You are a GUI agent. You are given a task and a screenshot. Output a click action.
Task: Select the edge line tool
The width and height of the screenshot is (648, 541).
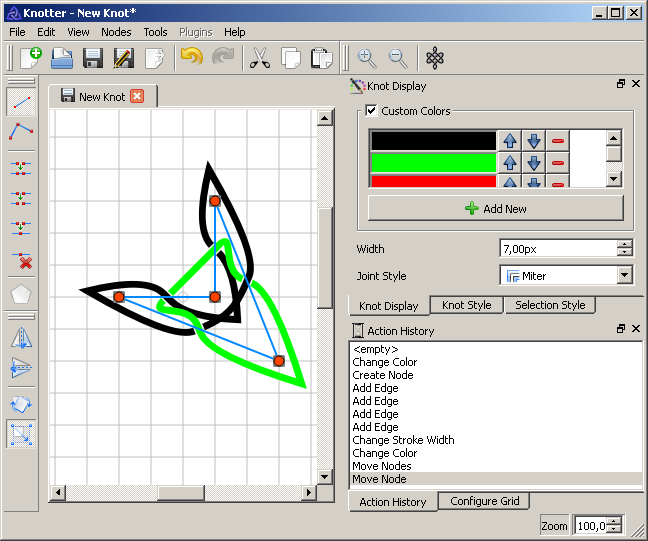[x=21, y=102]
